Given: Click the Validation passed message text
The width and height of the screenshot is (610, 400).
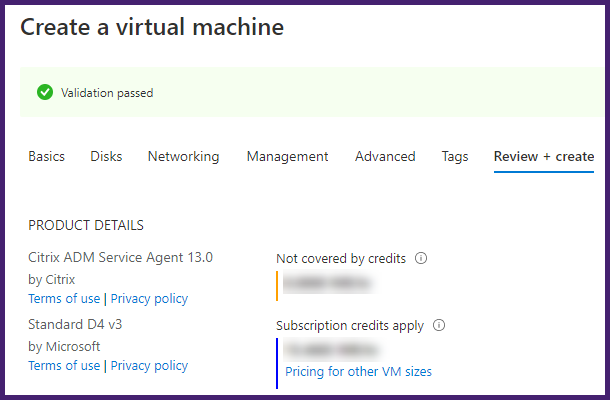Looking at the screenshot, I should click(107, 93).
